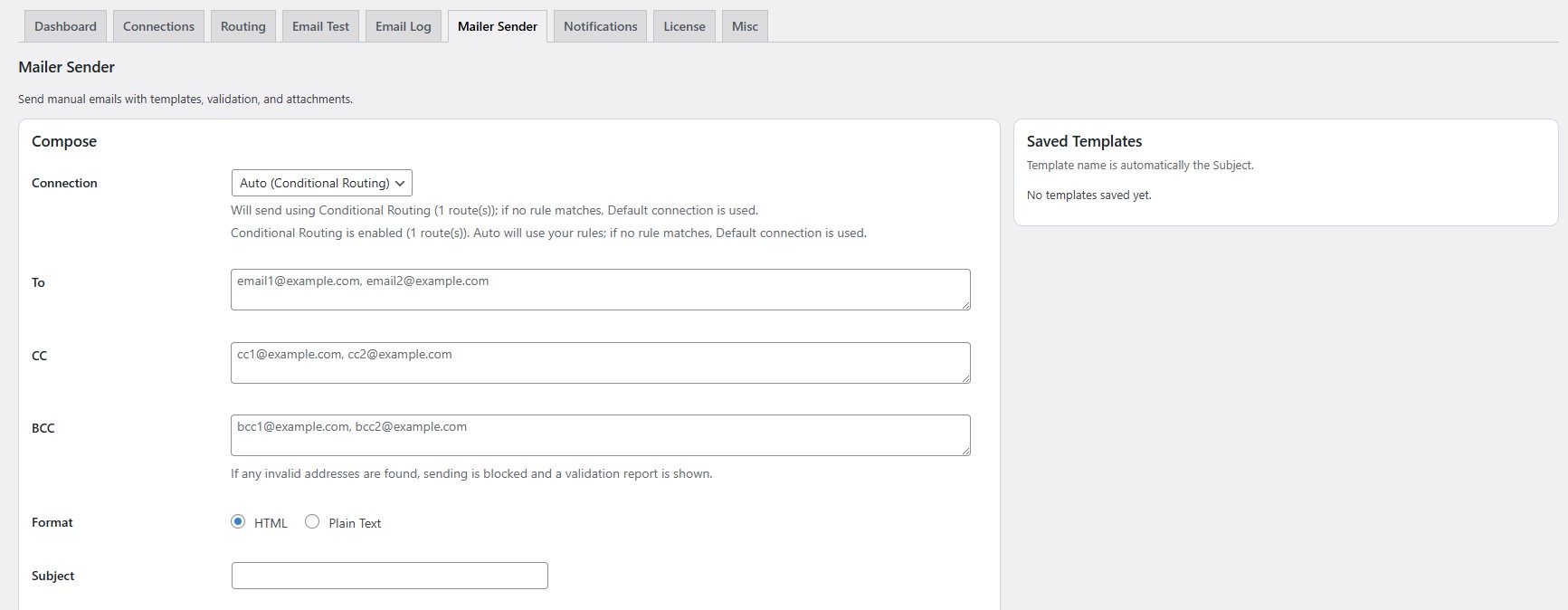Go to the Routing tab
Image resolution: width=1568 pixels, height=610 pixels.
tap(242, 26)
